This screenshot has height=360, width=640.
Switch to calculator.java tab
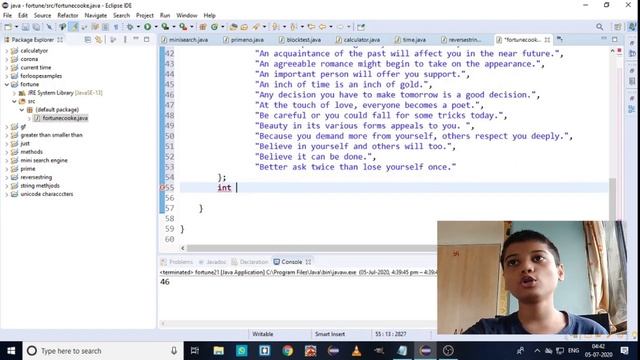pyautogui.click(x=358, y=40)
